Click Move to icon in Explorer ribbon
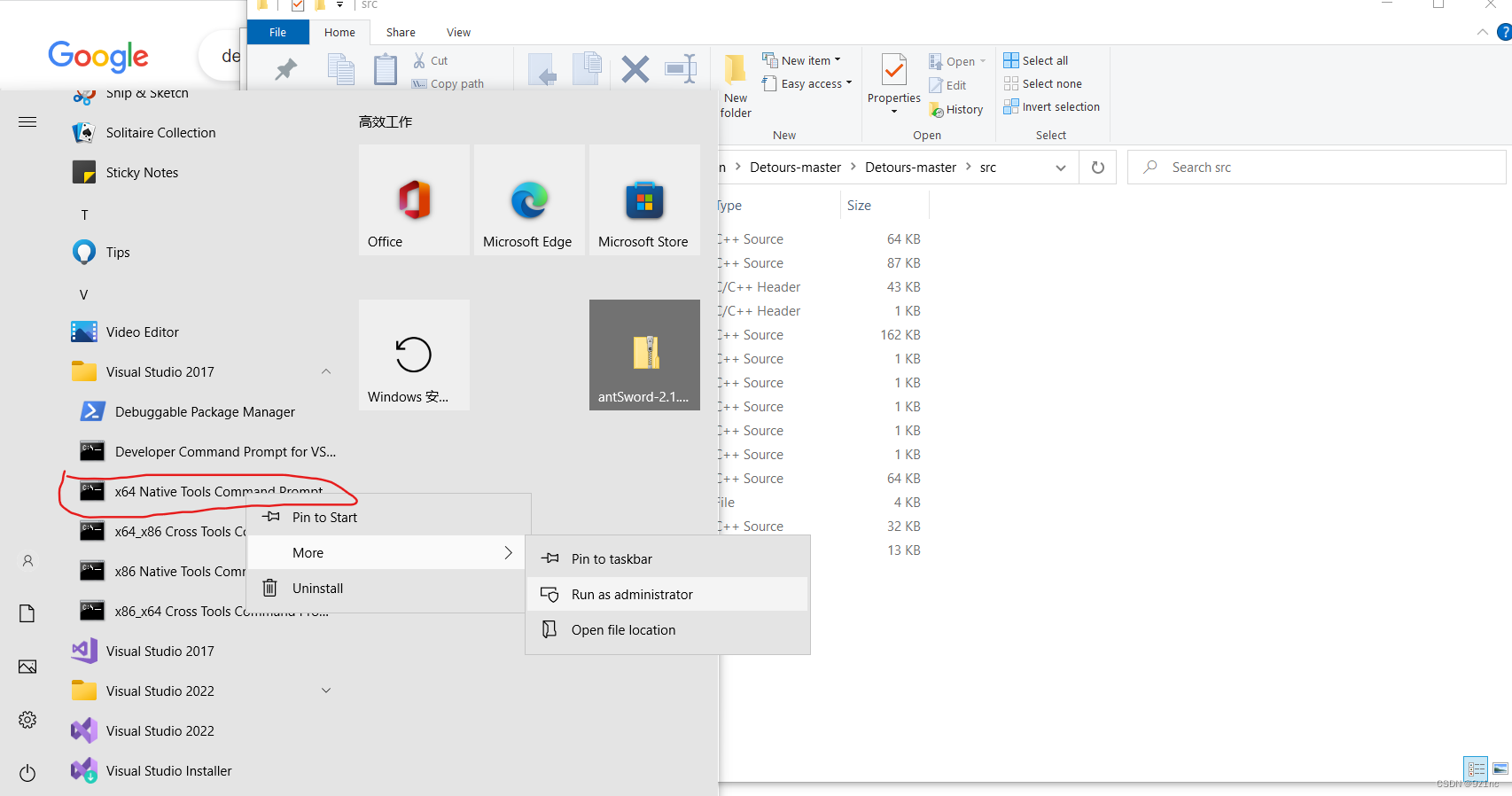The height and width of the screenshot is (796, 1512). click(542, 69)
